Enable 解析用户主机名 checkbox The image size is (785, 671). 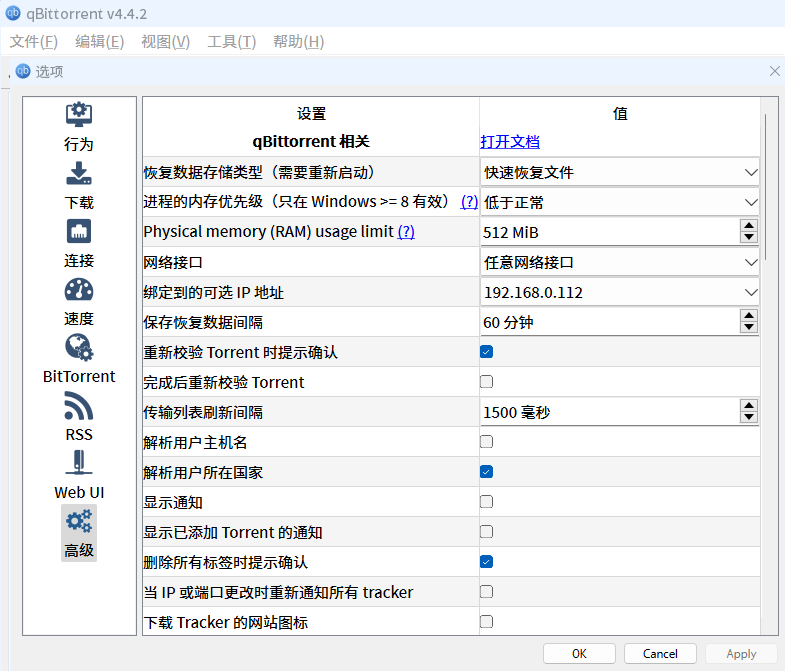(x=486, y=442)
